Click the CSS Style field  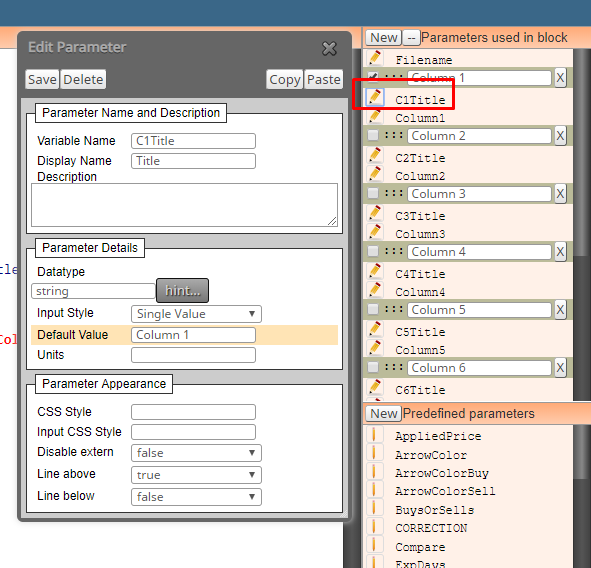tap(193, 412)
